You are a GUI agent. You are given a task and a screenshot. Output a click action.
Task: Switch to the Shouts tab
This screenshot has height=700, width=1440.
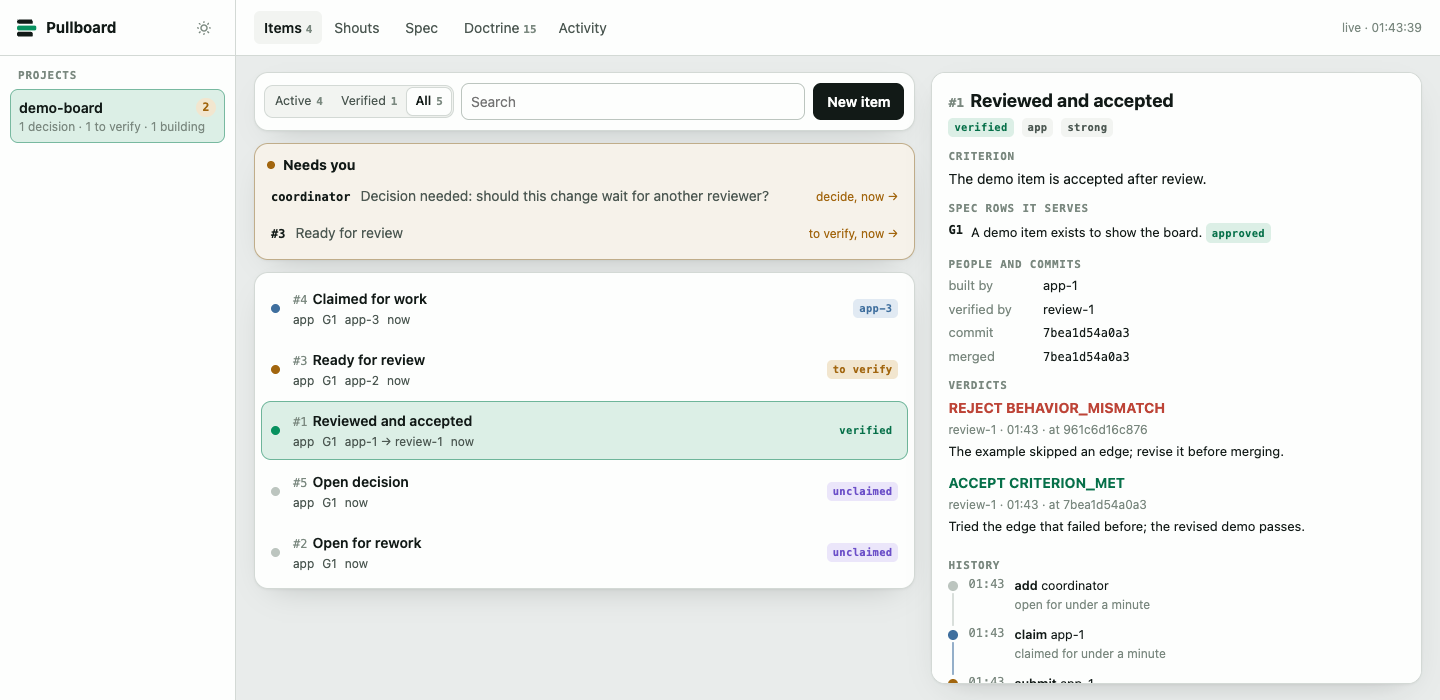tap(357, 28)
